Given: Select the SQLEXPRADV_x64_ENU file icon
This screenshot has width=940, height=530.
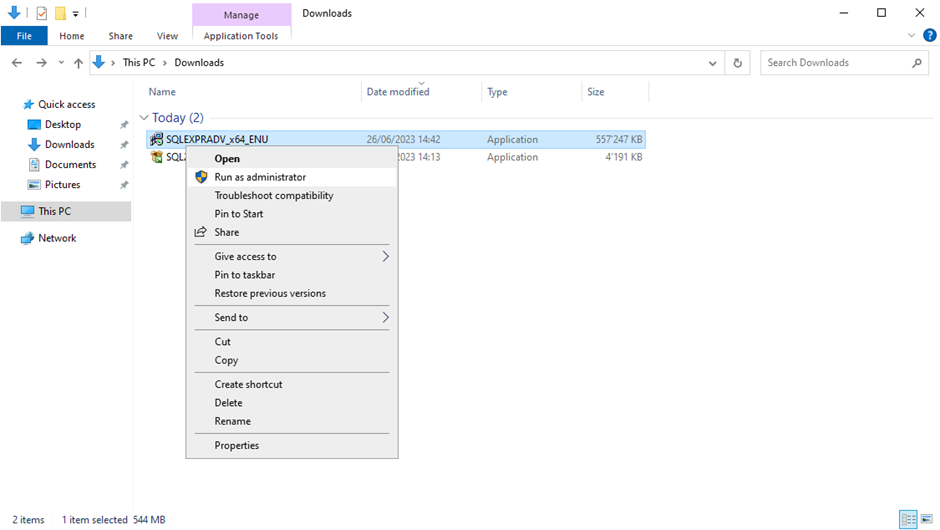Looking at the screenshot, I should coord(156,139).
